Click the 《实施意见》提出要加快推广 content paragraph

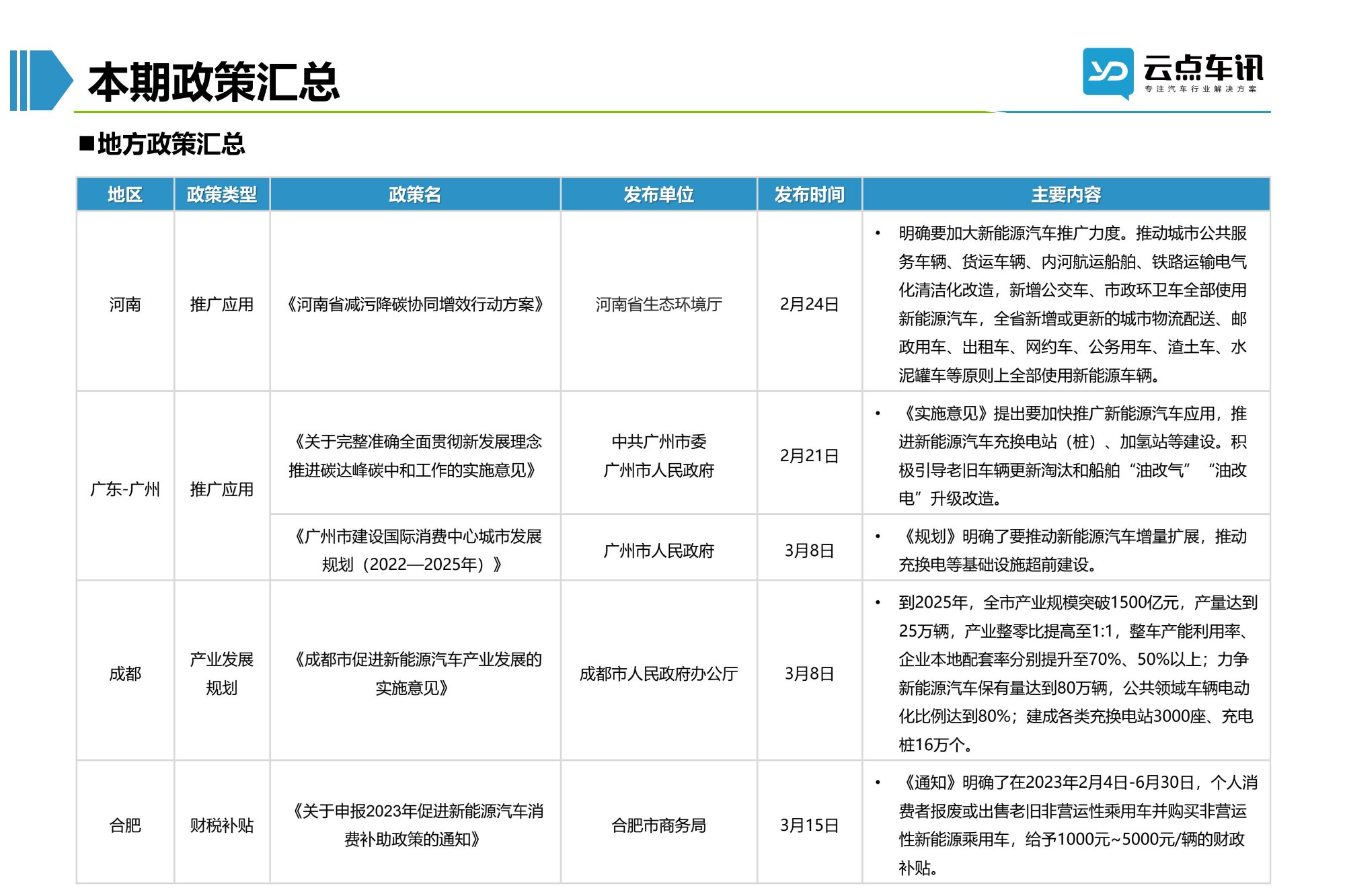[x=1073, y=456]
